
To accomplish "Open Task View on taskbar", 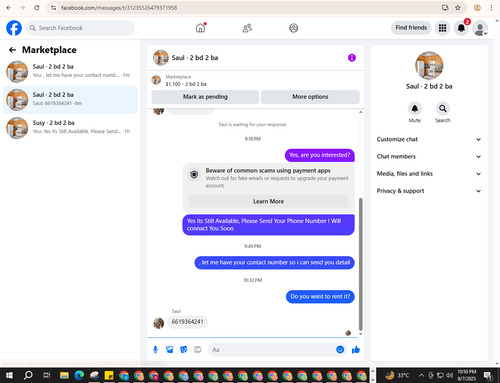I will point(47,376).
